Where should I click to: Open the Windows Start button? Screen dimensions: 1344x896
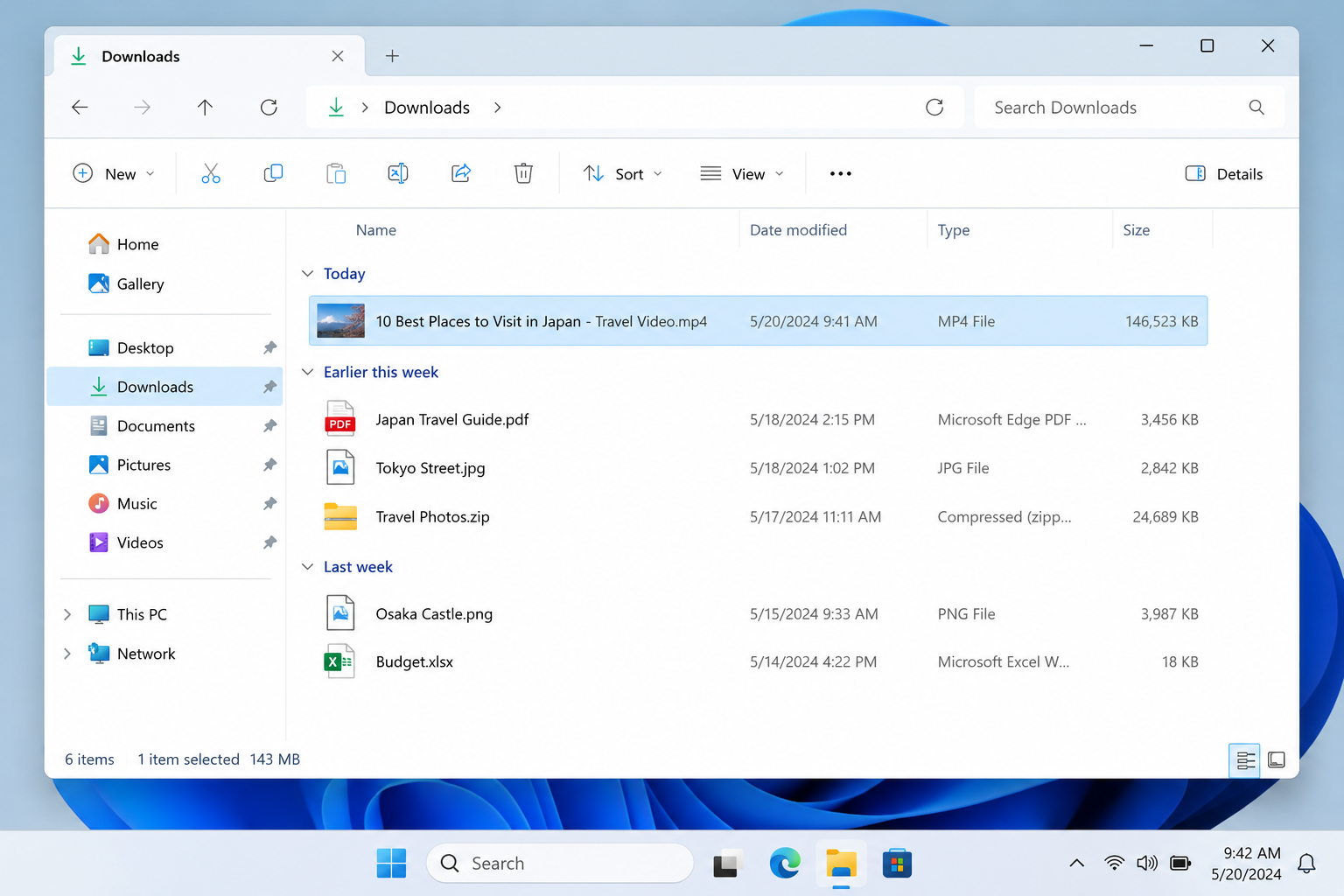coord(391,864)
